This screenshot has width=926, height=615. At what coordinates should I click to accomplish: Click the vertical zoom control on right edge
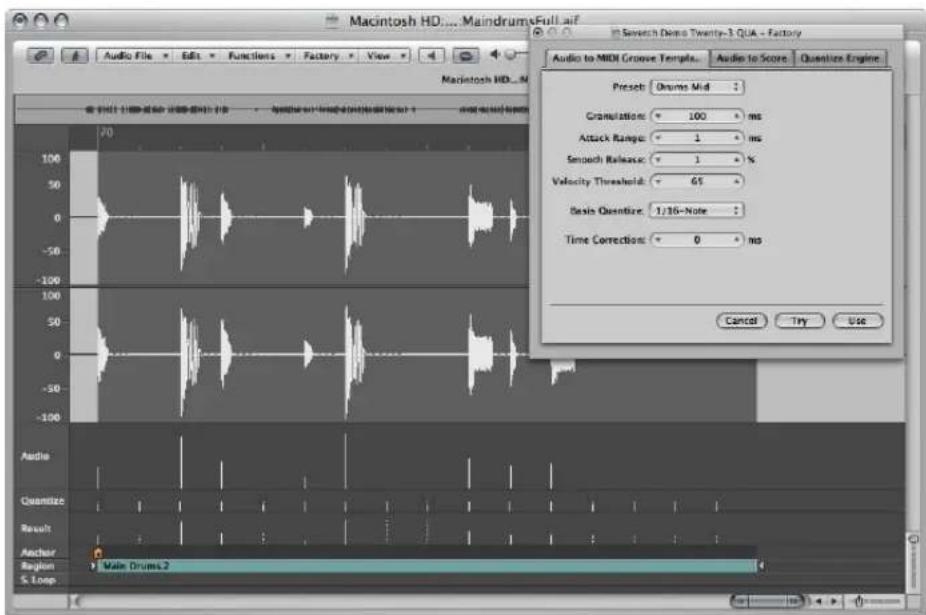tap(914, 561)
